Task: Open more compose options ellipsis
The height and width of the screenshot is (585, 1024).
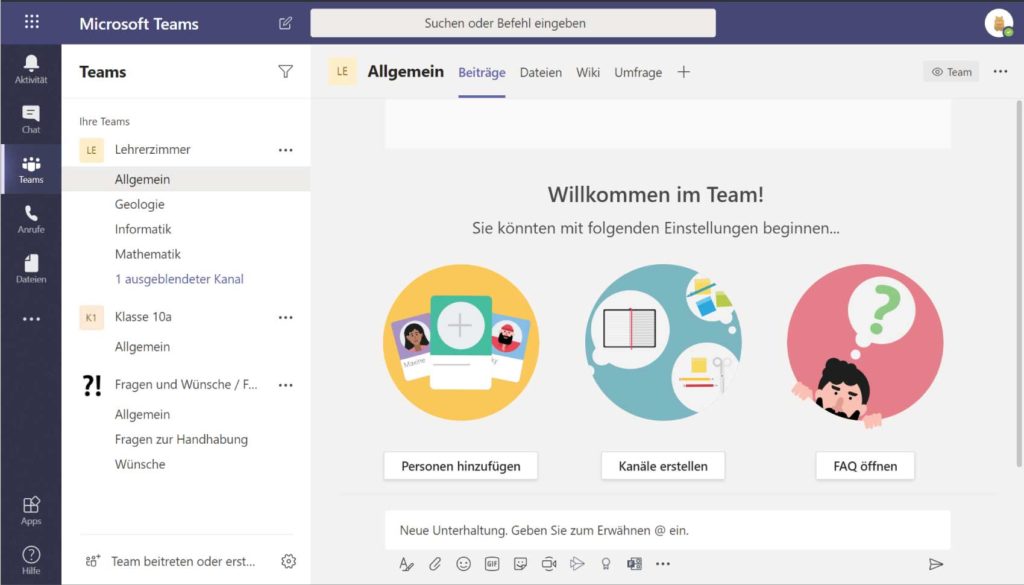Action: coord(663,564)
